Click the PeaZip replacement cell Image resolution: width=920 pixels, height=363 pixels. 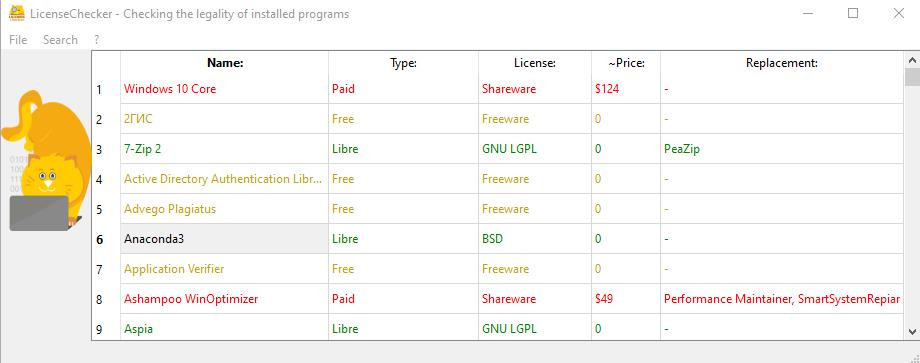pyautogui.click(x=782, y=149)
